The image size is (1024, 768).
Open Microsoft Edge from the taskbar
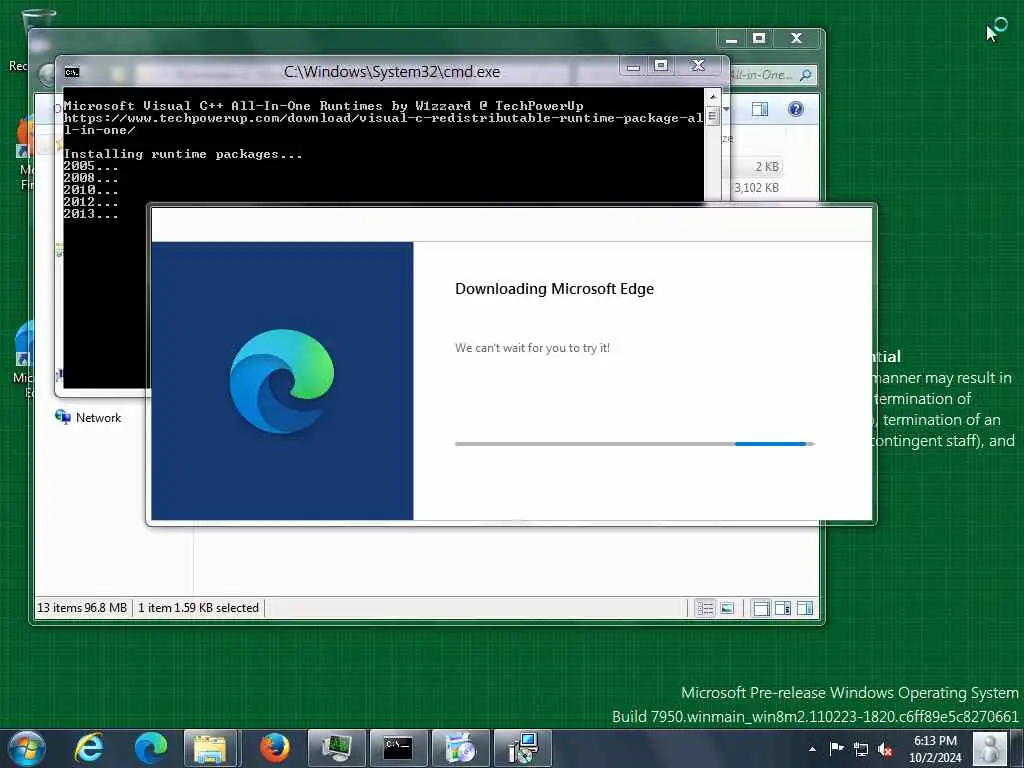click(x=151, y=748)
